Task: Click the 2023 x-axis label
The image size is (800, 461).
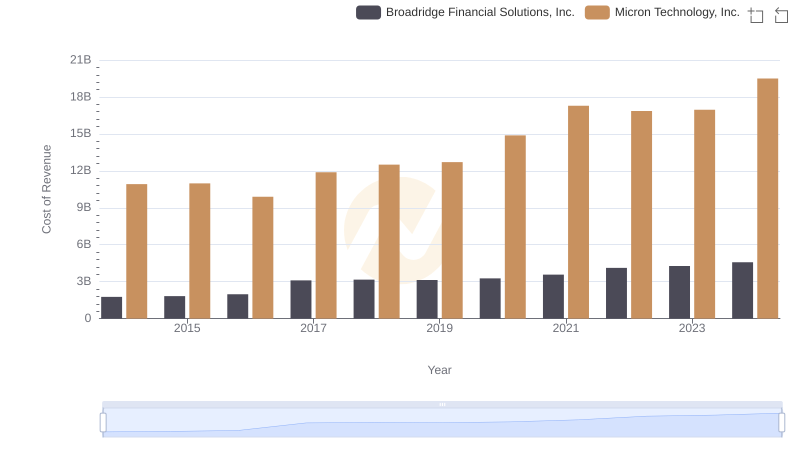Action: 692,328
